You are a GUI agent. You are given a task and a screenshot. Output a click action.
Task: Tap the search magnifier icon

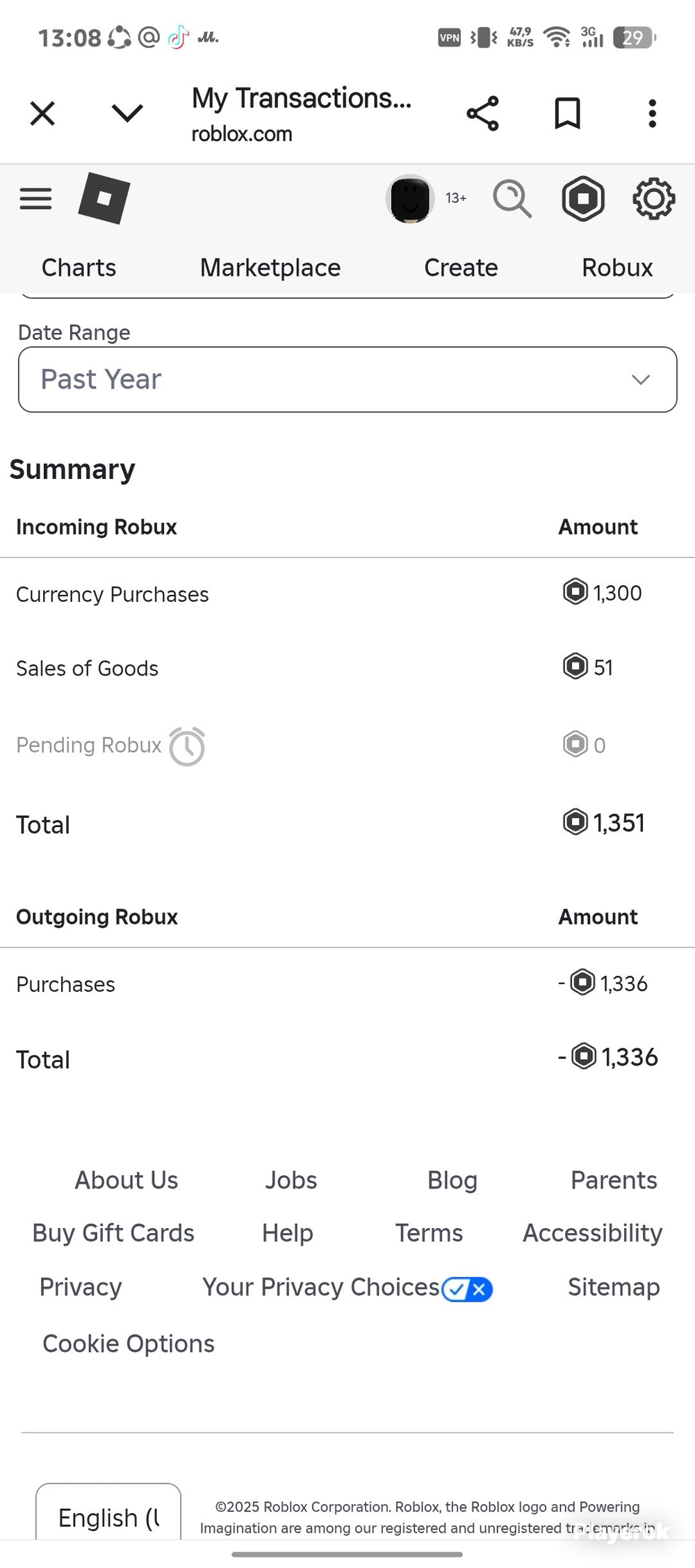512,199
